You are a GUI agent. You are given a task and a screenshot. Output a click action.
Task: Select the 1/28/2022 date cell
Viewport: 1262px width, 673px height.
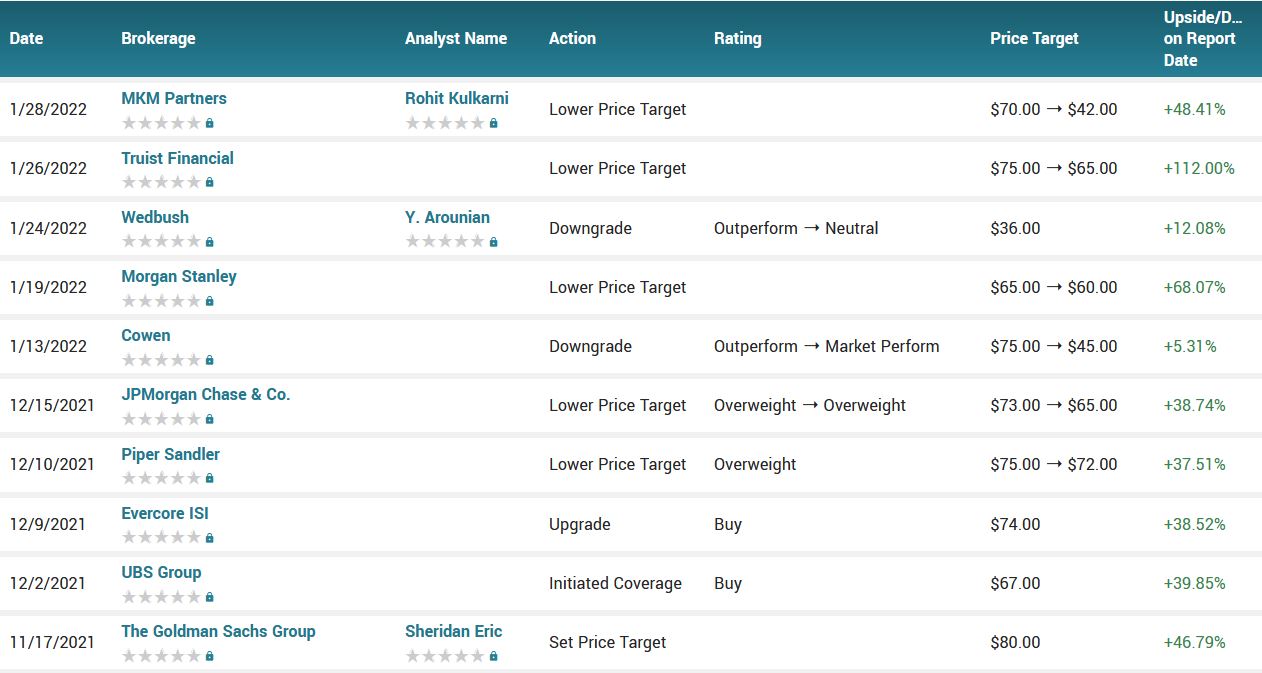point(48,109)
